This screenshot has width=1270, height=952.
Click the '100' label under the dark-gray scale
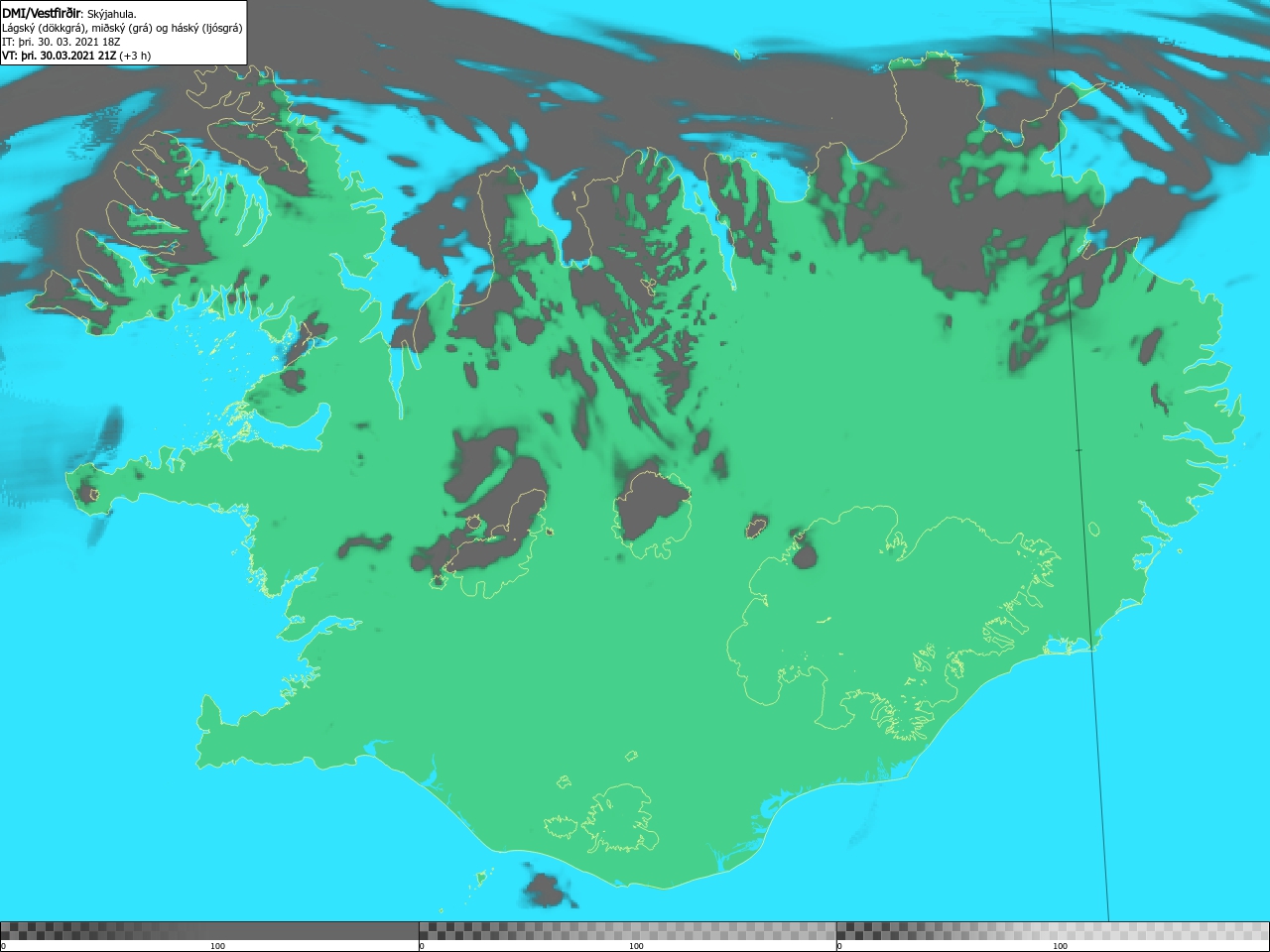[x=217, y=946]
